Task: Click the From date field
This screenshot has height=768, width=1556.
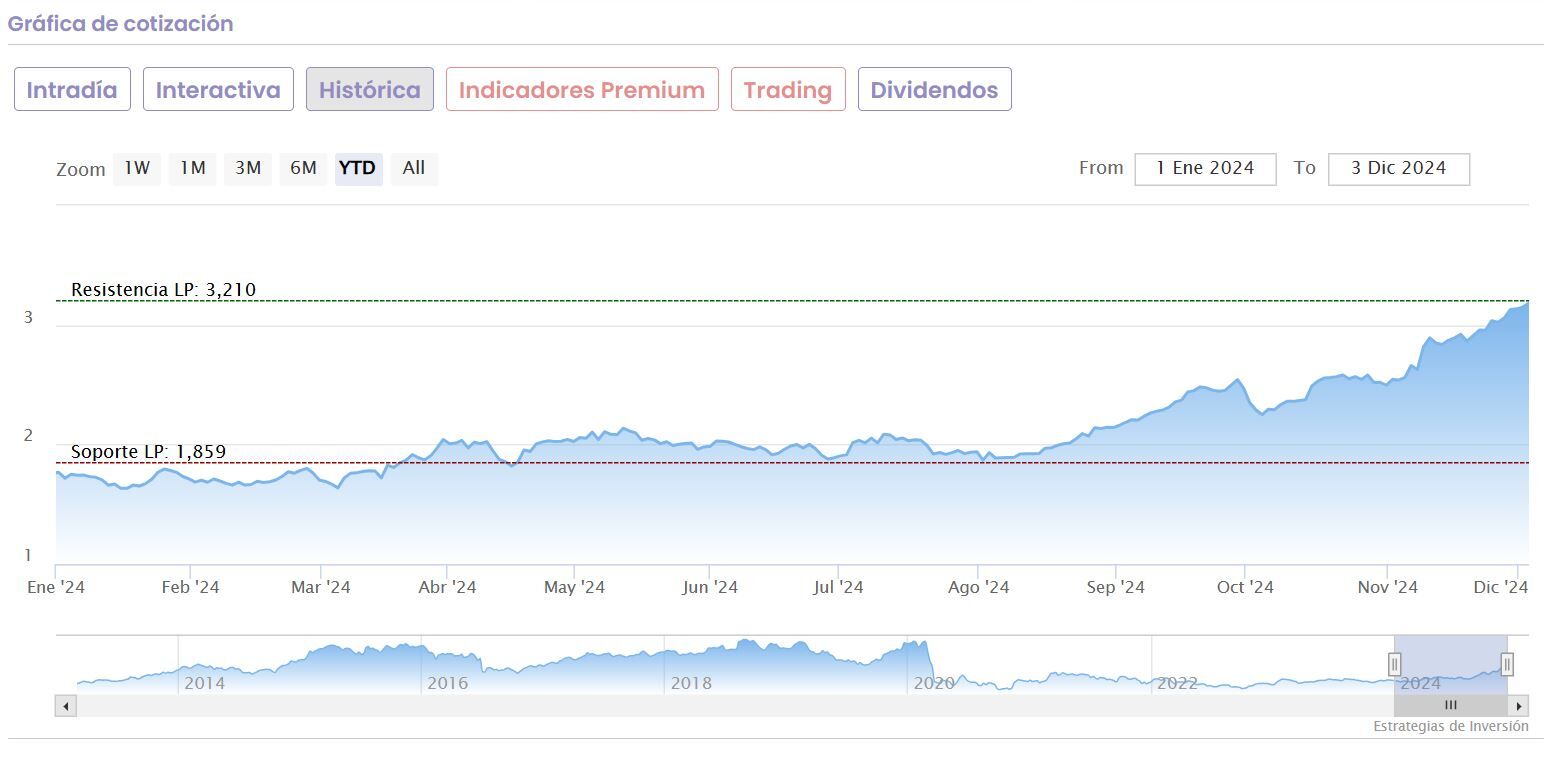Action: click(1205, 169)
